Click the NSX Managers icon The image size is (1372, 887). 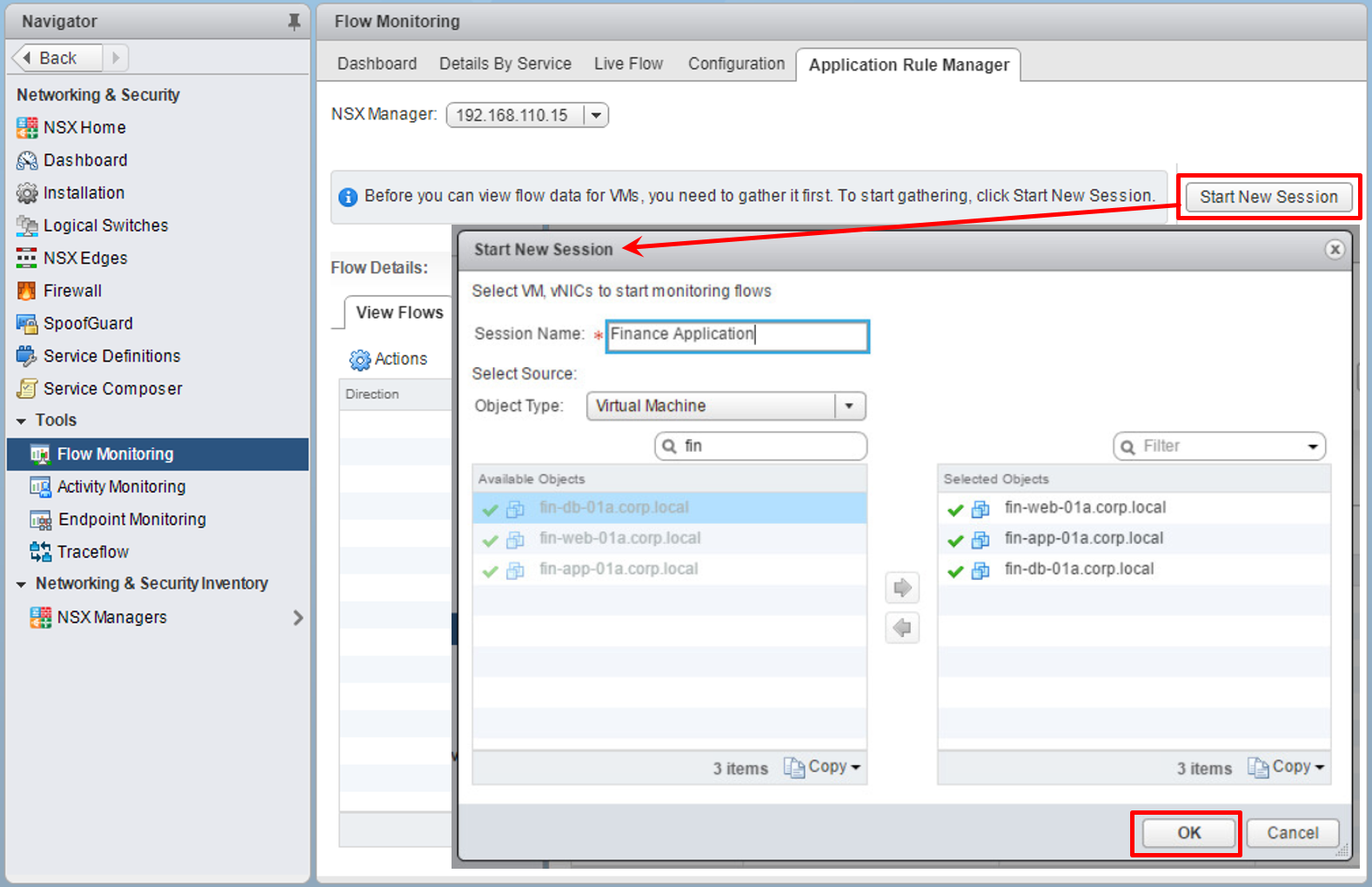coord(40,617)
